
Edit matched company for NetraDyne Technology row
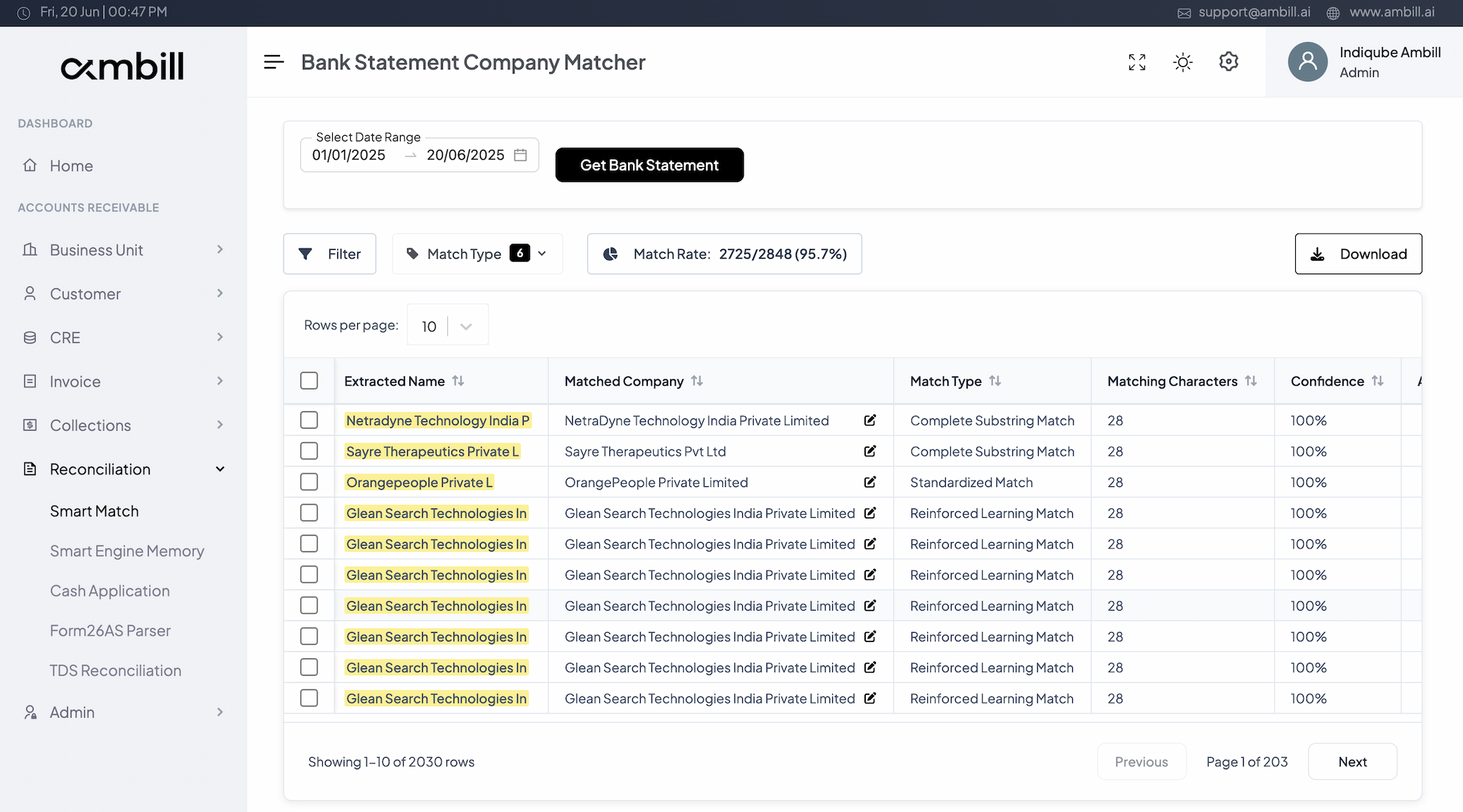click(870, 420)
